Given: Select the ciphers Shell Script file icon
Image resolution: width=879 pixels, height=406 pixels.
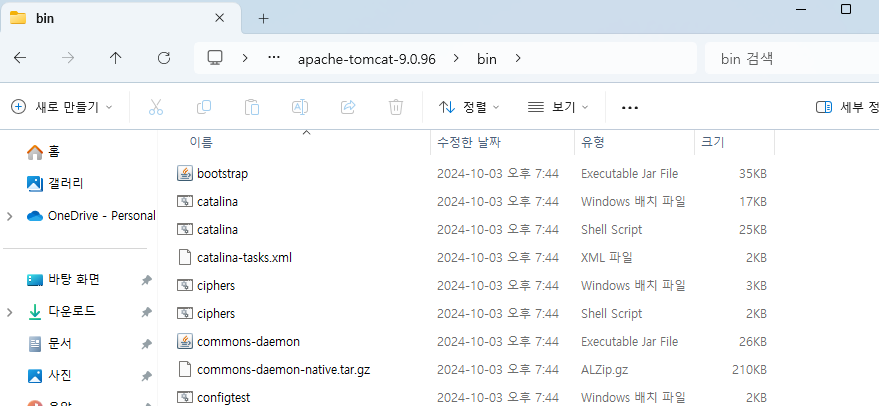Looking at the screenshot, I should (185, 313).
